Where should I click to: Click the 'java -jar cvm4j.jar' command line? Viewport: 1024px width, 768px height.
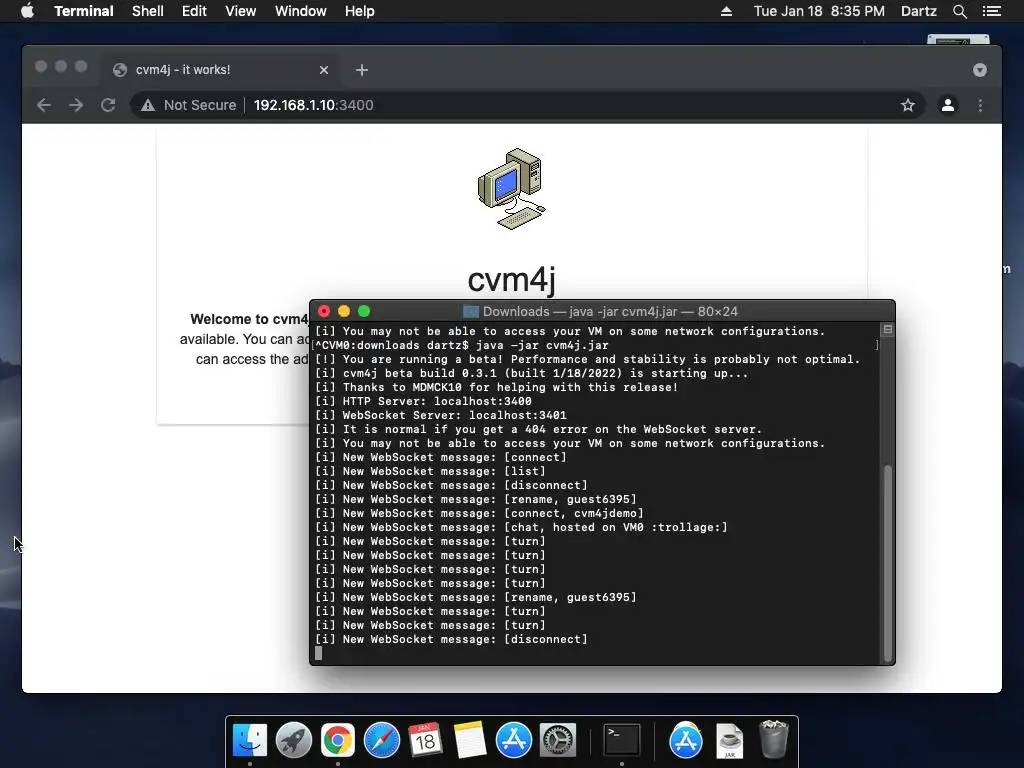(x=462, y=345)
